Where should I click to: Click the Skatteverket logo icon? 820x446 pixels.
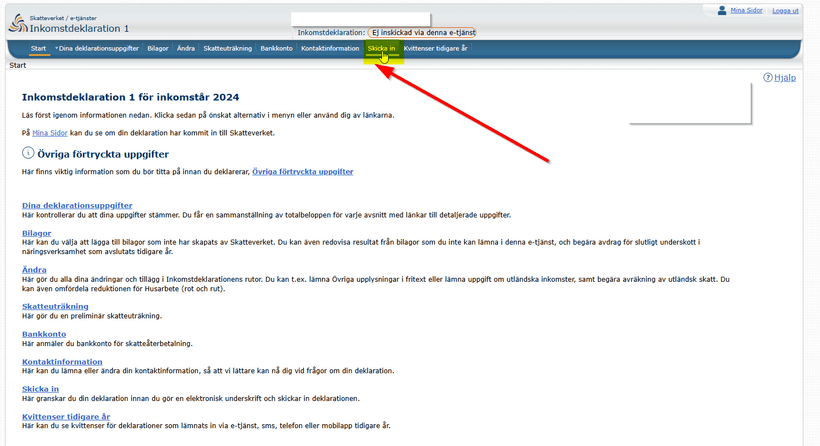(18, 24)
